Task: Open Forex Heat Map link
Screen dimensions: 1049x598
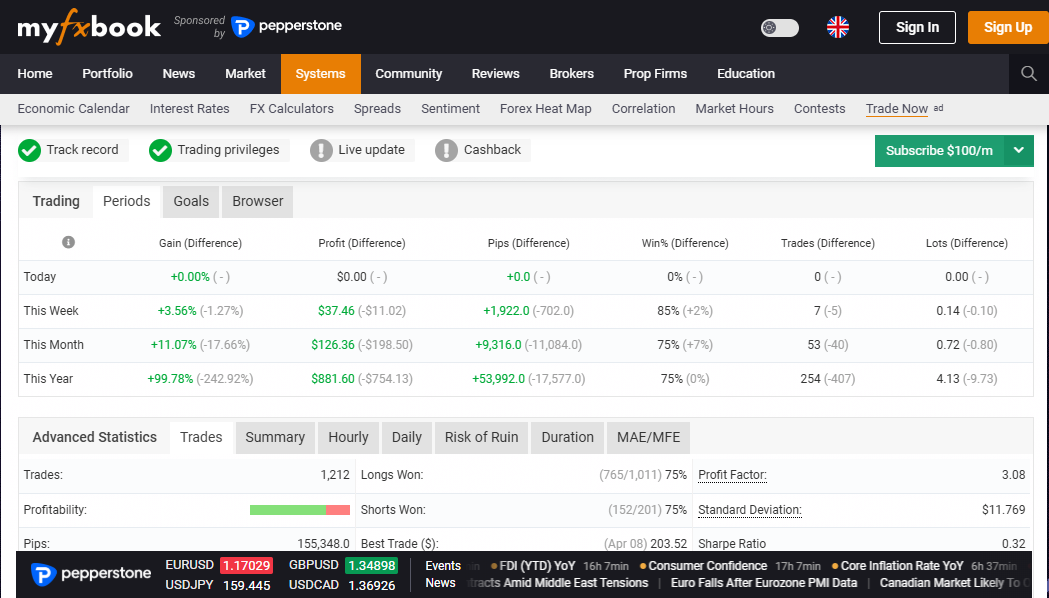Action: (545, 108)
